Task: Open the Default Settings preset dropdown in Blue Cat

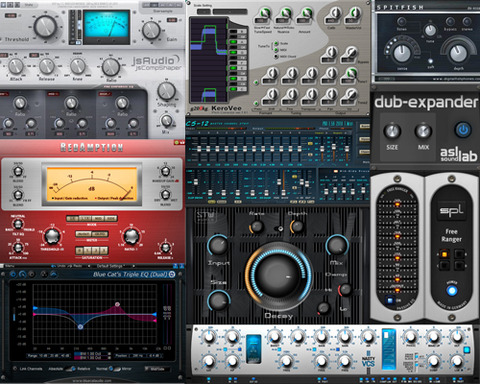Action: (x=112, y=266)
